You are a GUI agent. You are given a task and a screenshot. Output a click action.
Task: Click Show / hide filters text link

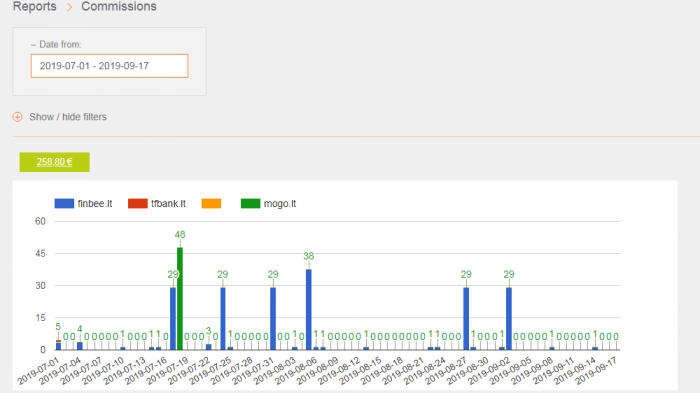[68, 117]
